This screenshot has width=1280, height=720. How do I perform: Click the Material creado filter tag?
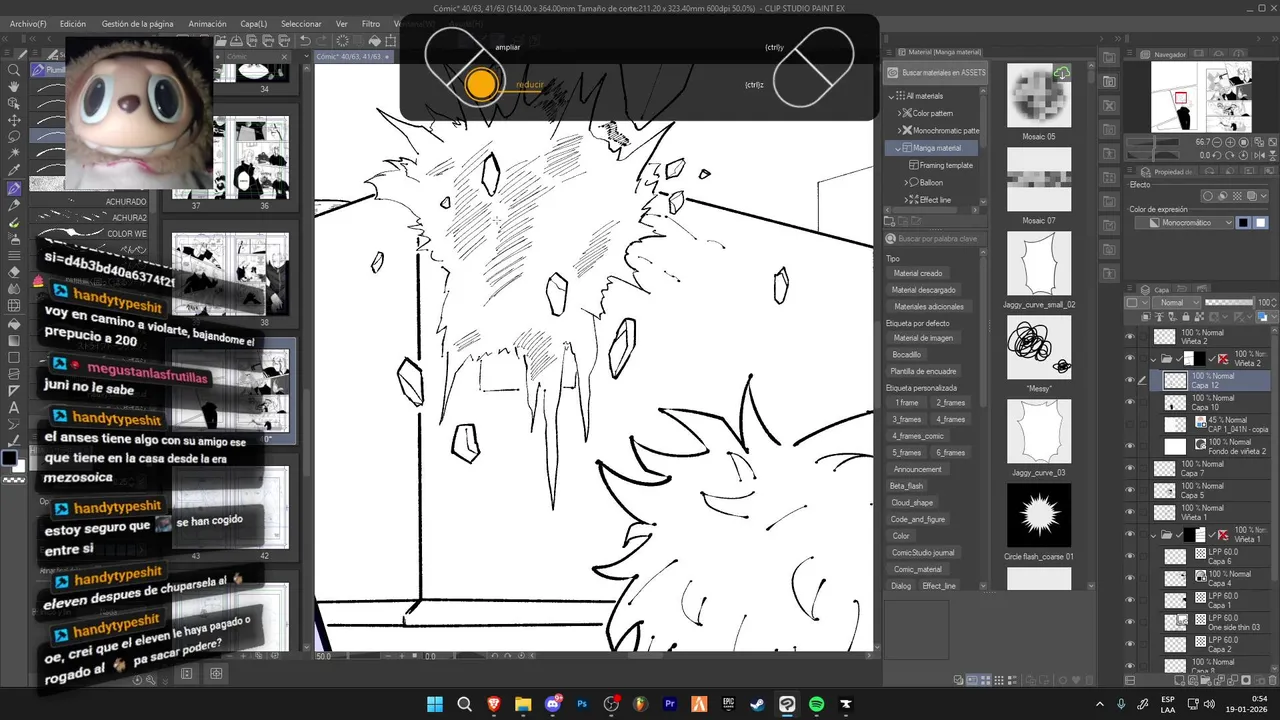point(918,273)
